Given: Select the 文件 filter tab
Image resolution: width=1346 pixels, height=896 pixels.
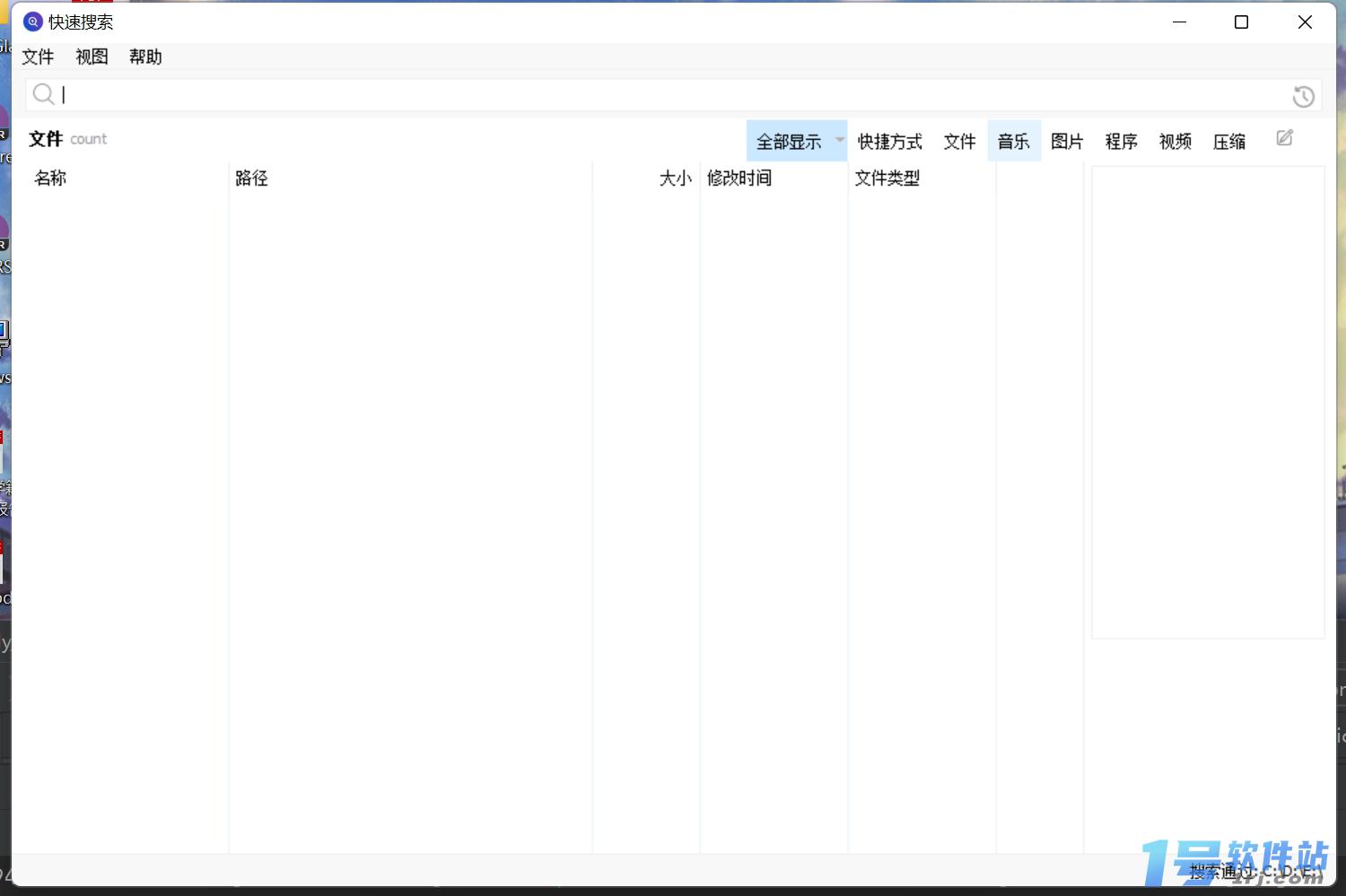Looking at the screenshot, I should point(959,142).
